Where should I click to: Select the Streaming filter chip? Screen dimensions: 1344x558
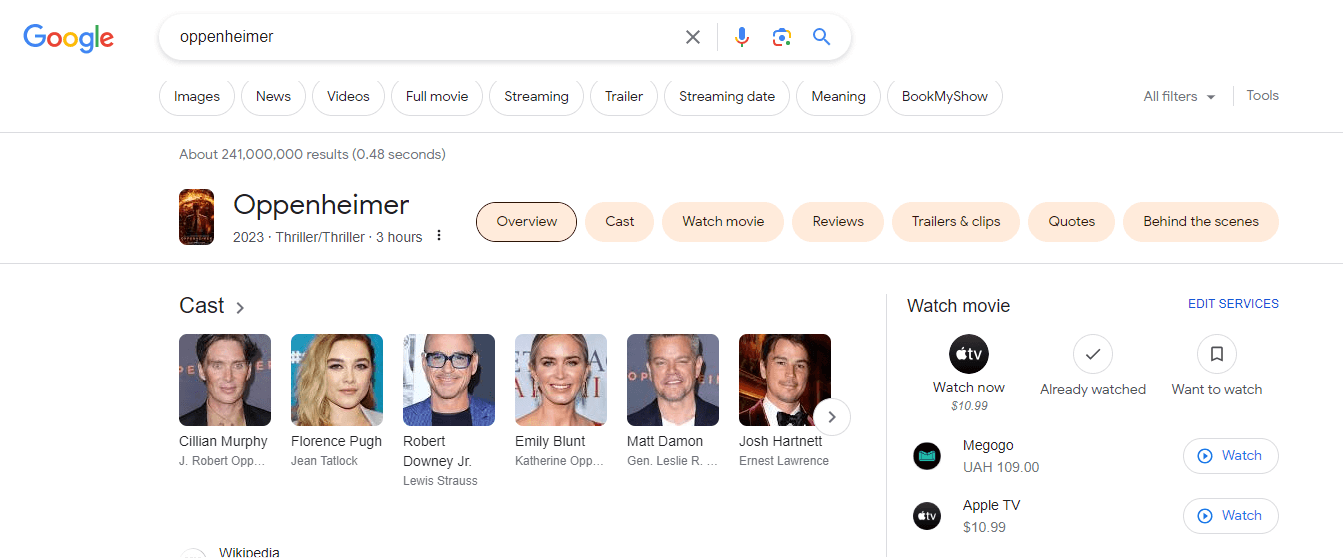tap(536, 97)
